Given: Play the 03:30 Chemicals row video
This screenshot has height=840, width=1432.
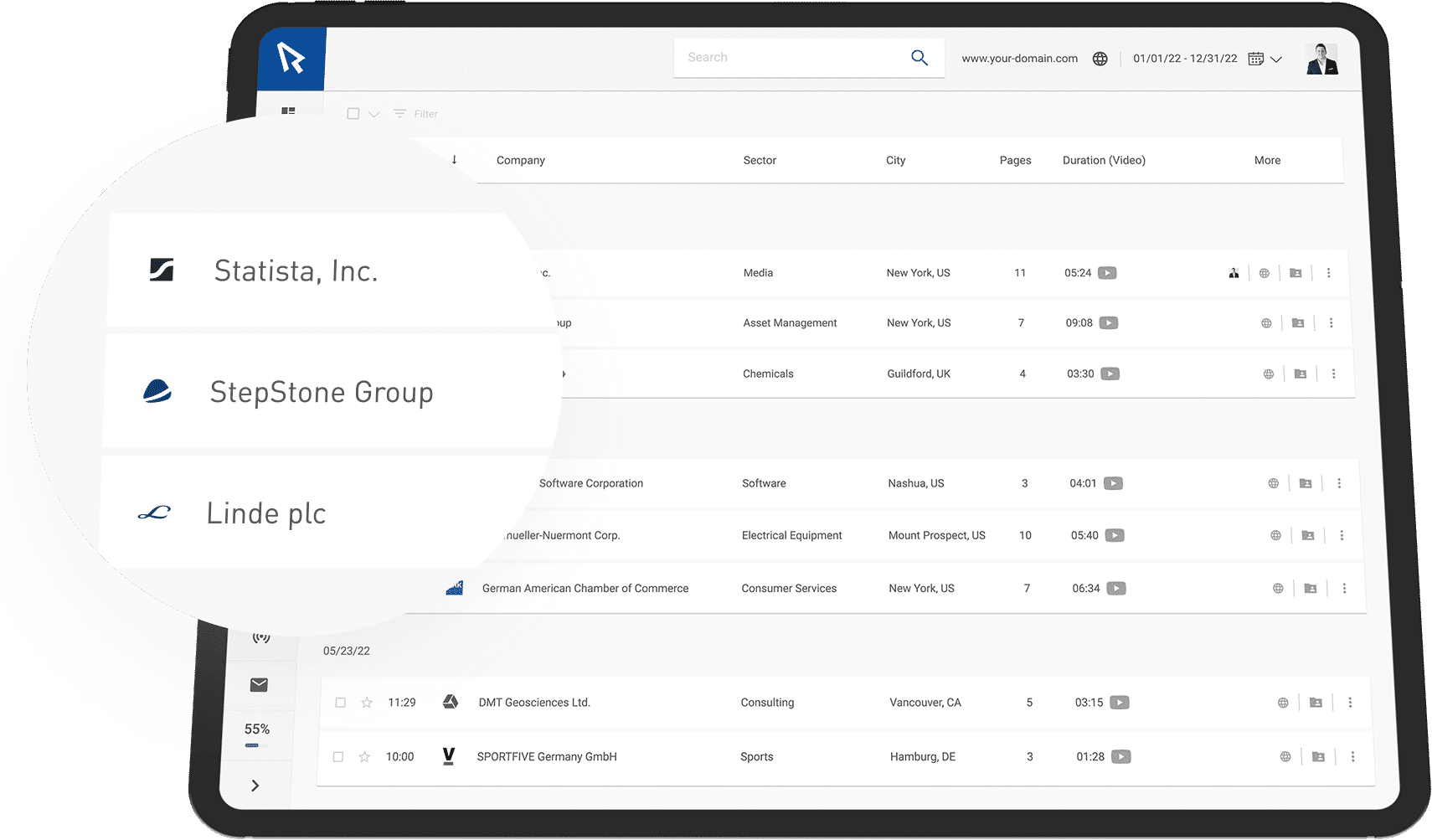Looking at the screenshot, I should (1110, 374).
